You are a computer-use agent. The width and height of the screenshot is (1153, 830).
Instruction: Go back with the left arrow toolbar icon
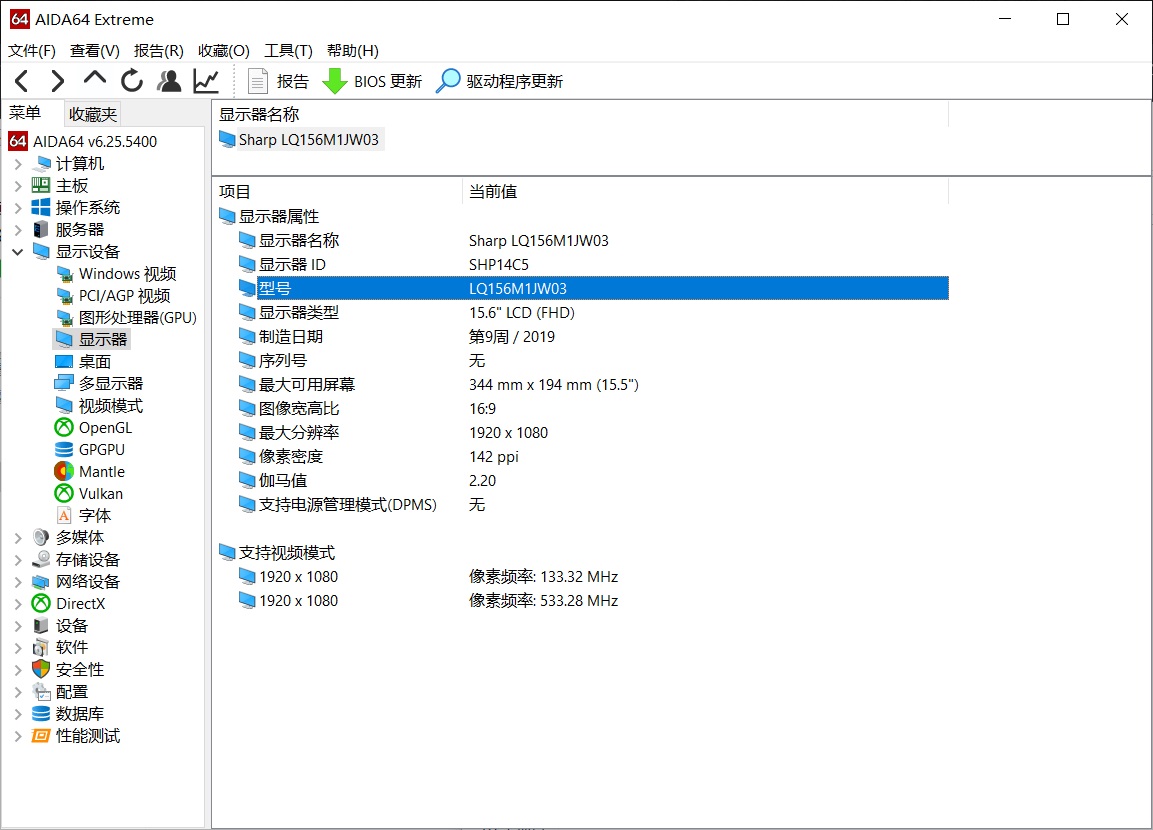pos(22,81)
